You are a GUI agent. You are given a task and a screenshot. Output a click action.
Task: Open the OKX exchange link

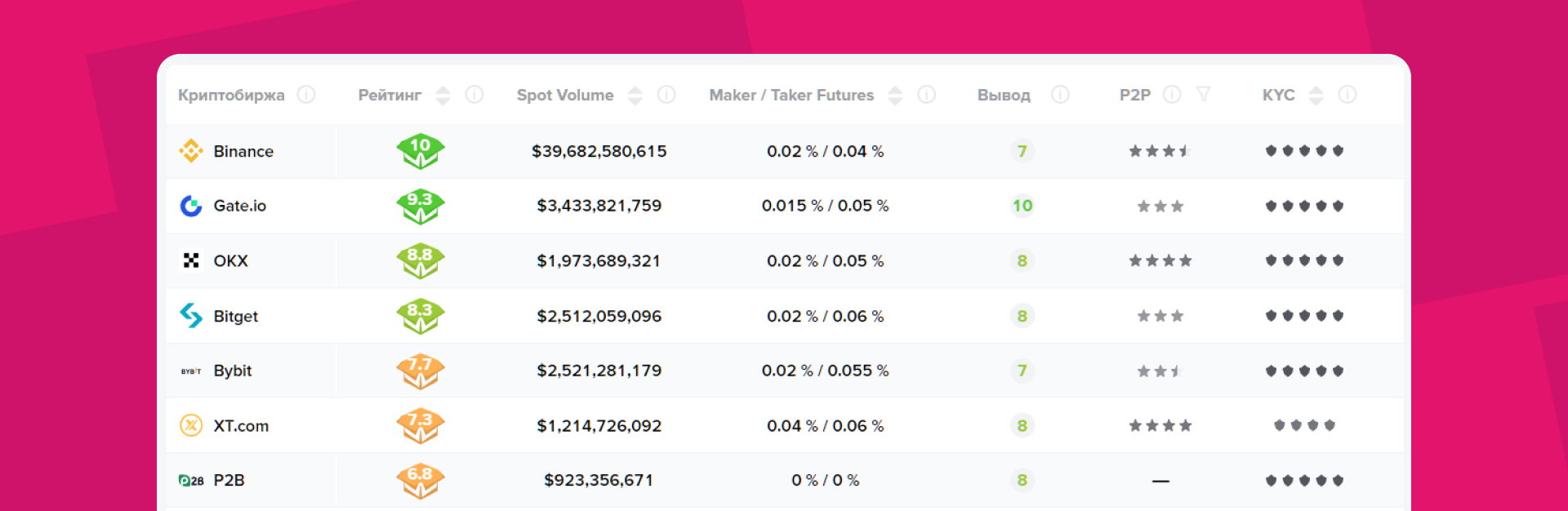(230, 260)
